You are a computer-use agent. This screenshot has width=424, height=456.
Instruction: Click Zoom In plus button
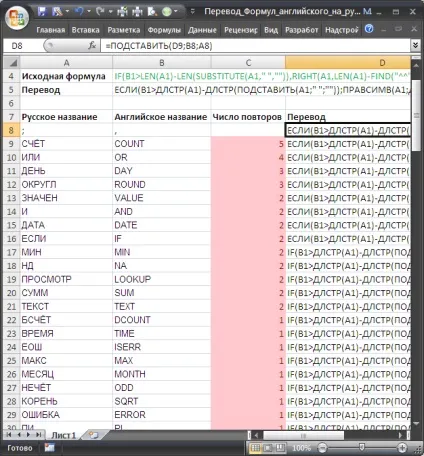402,447
